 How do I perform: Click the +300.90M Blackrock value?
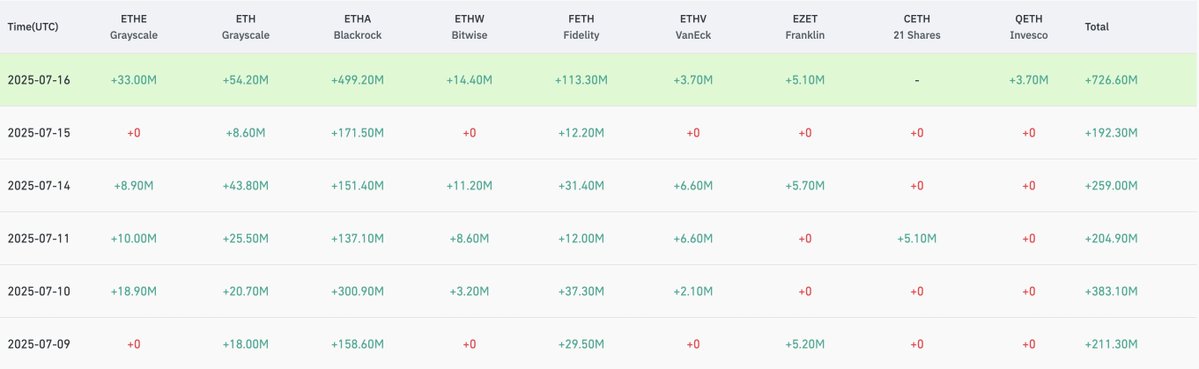point(357,291)
